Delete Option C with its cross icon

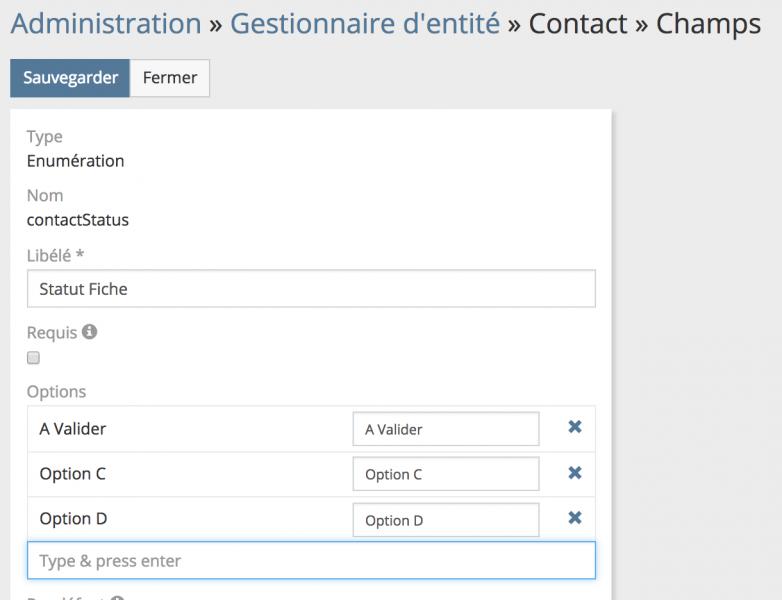point(575,473)
